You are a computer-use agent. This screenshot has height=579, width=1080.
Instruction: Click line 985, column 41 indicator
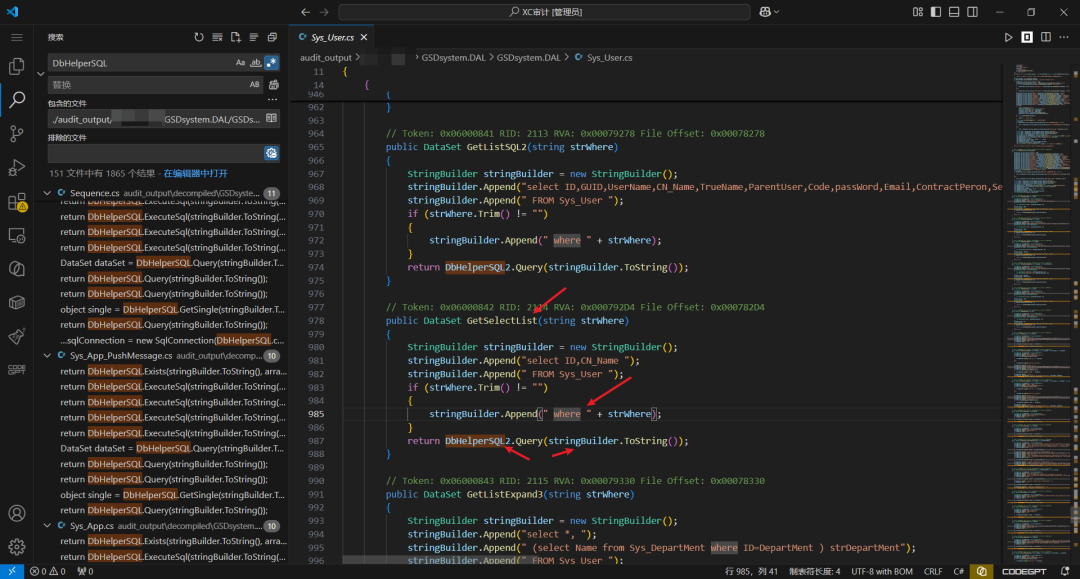point(751,571)
